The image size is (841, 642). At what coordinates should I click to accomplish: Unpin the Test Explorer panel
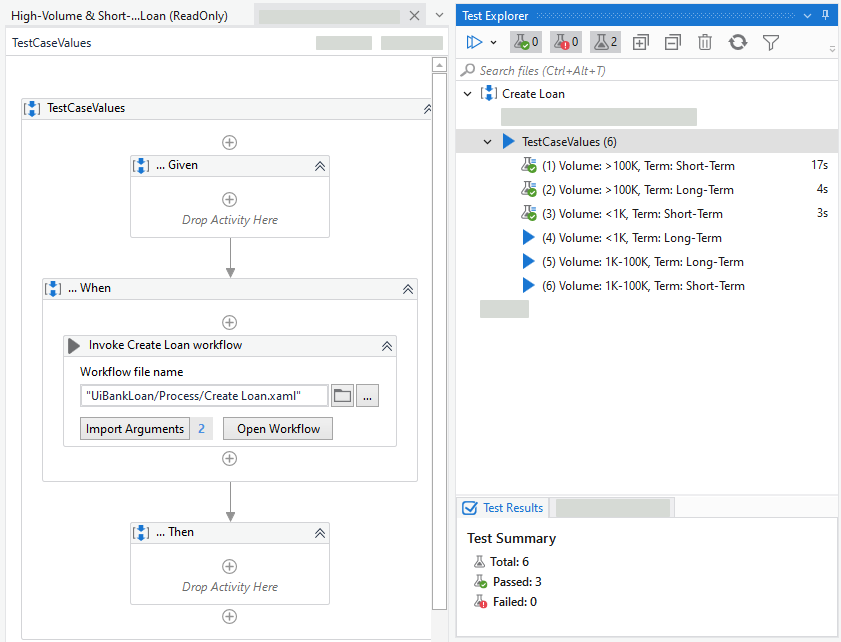(827, 15)
